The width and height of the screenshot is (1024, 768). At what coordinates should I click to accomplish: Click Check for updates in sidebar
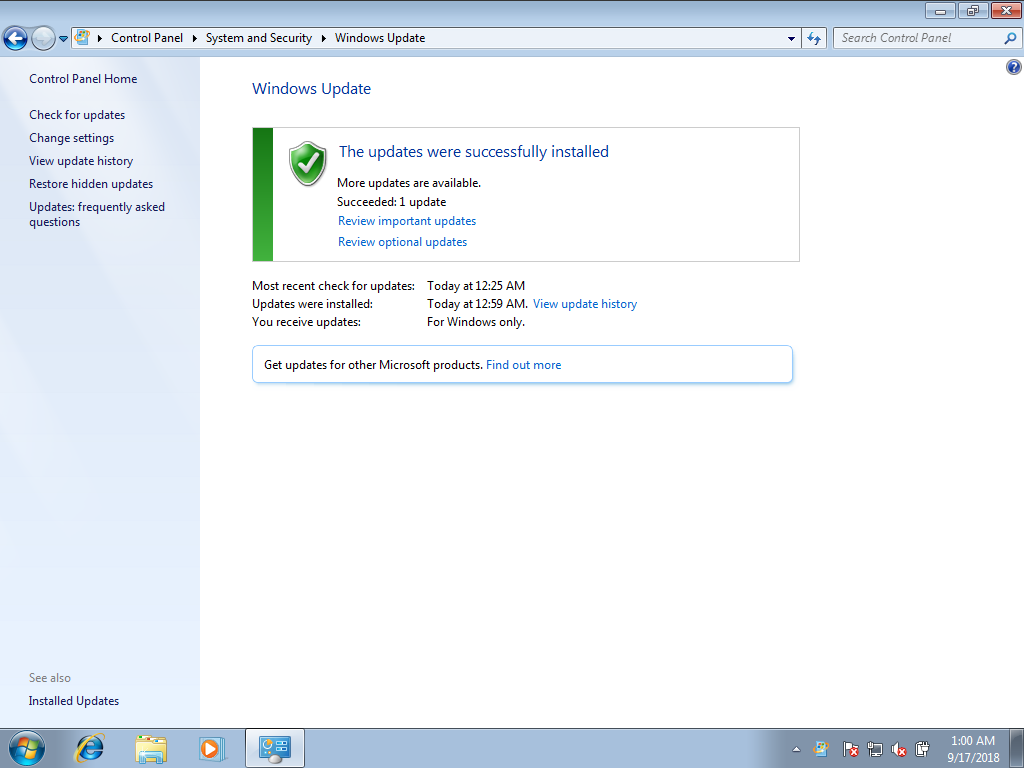pyautogui.click(x=77, y=115)
